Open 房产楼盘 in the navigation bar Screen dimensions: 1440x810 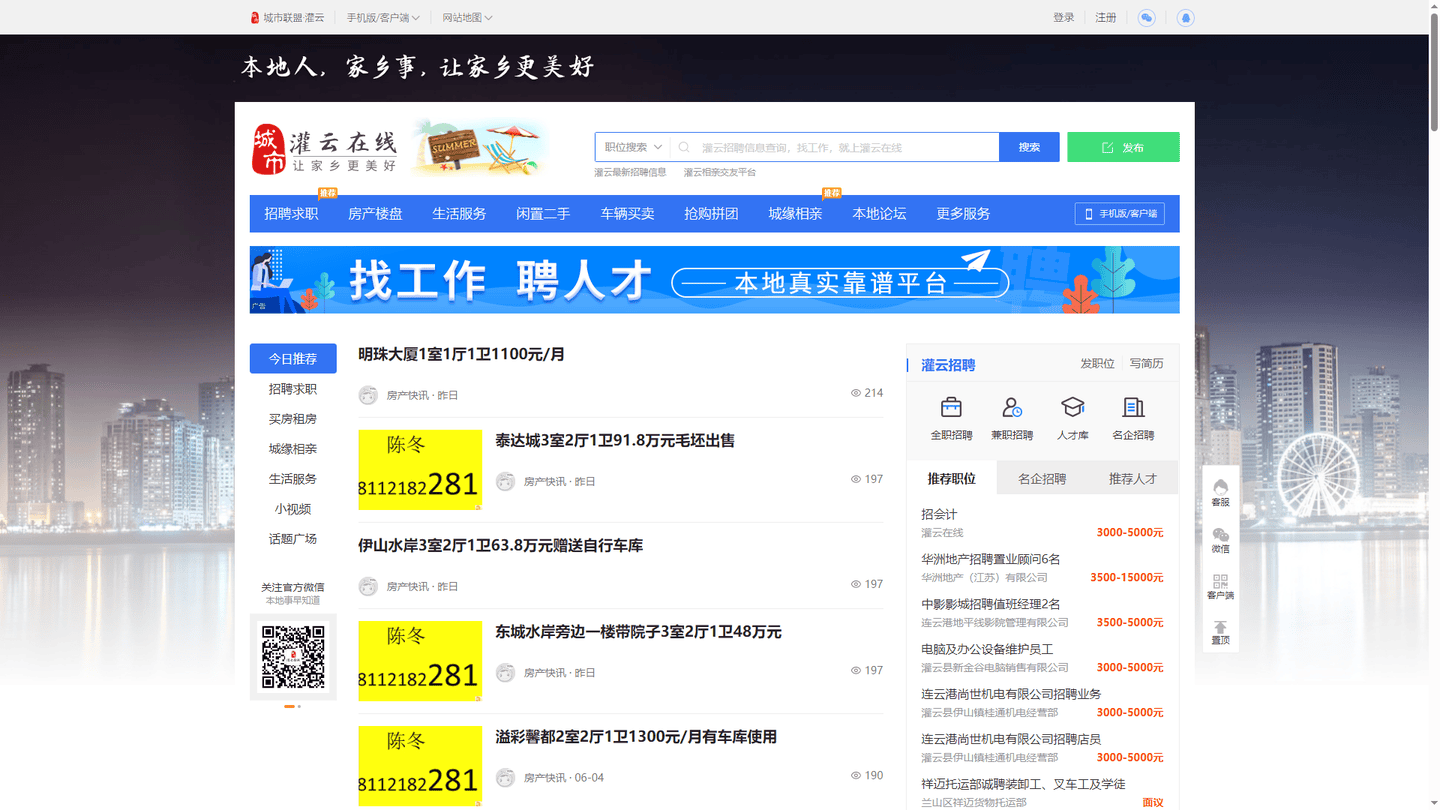click(x=375, y=214)
